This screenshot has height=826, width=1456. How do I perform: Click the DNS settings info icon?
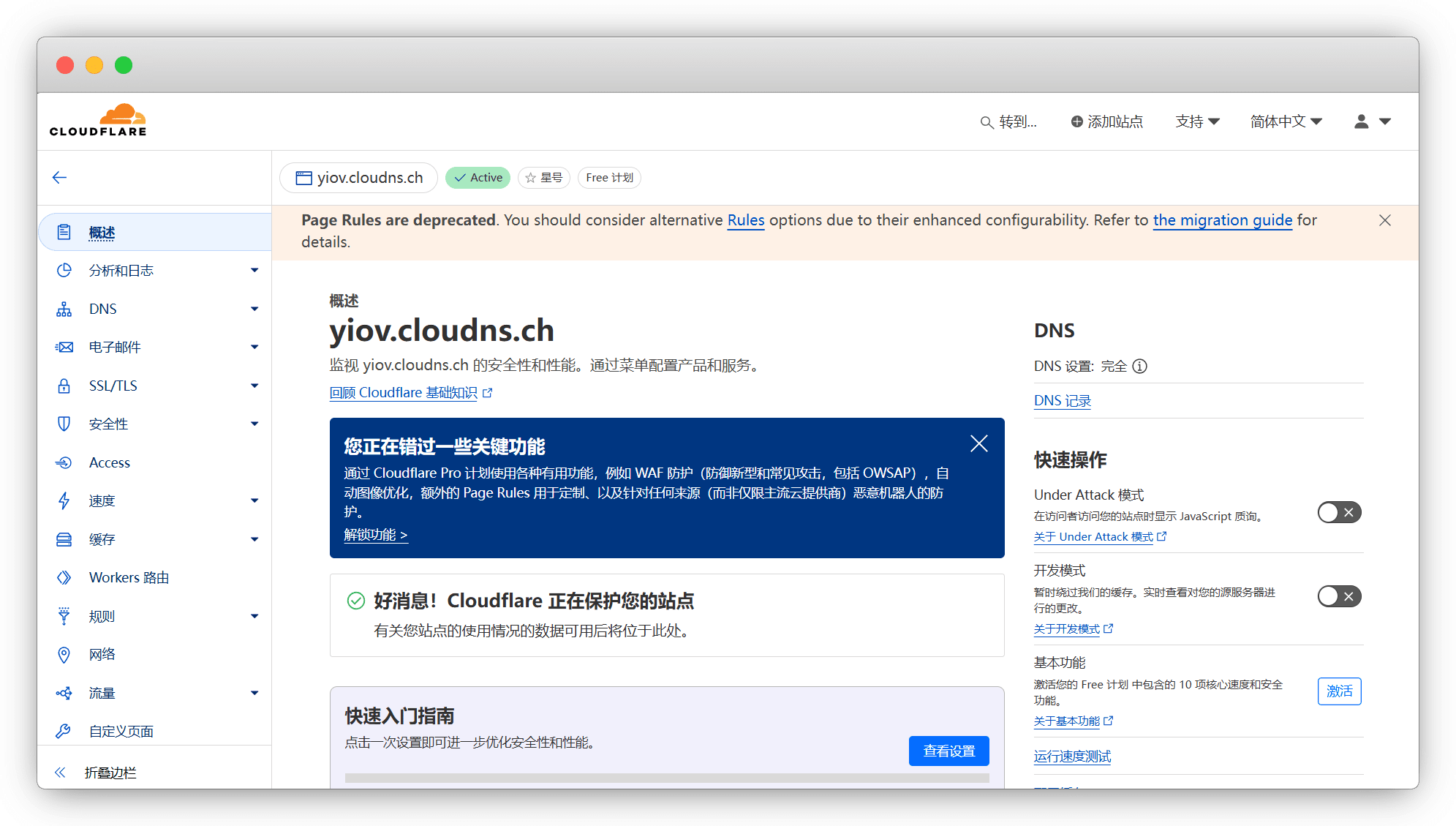[x=1139, y=367]
